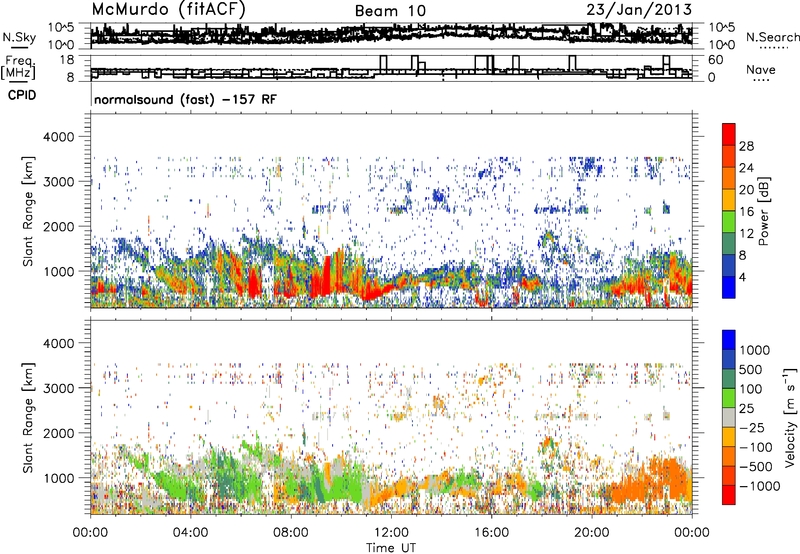This screenshot has height=554, width=800.
Task: Select the teal 8–12 dB Power colorbar segment
Action: 729,243
